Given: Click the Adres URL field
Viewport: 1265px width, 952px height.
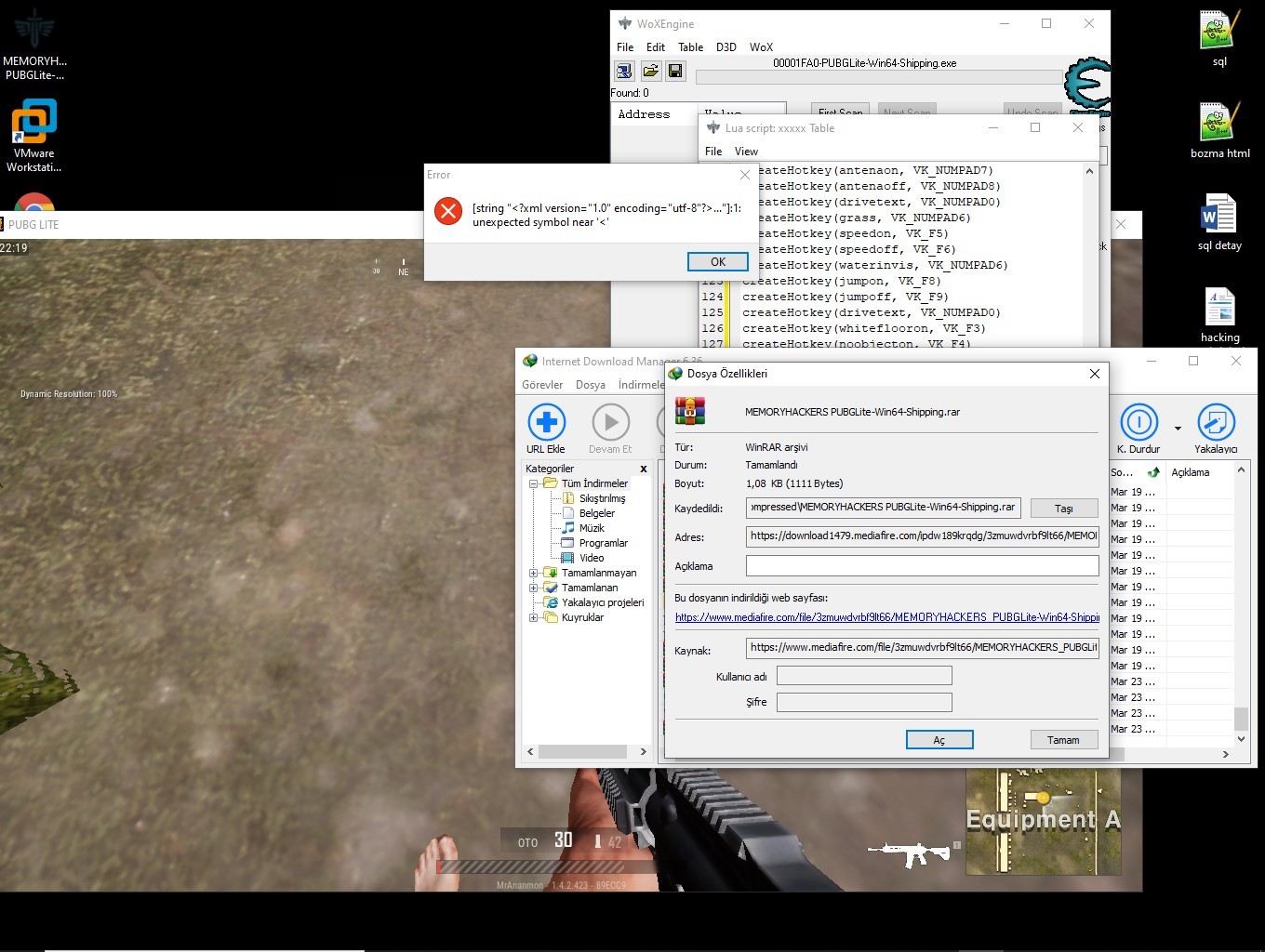Looking at the screenshot, I should pos(922,536).
